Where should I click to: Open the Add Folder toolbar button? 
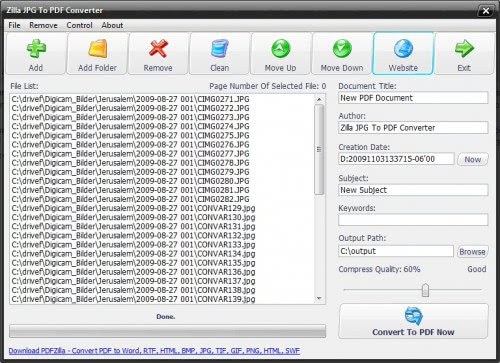[x=97, y=53]
